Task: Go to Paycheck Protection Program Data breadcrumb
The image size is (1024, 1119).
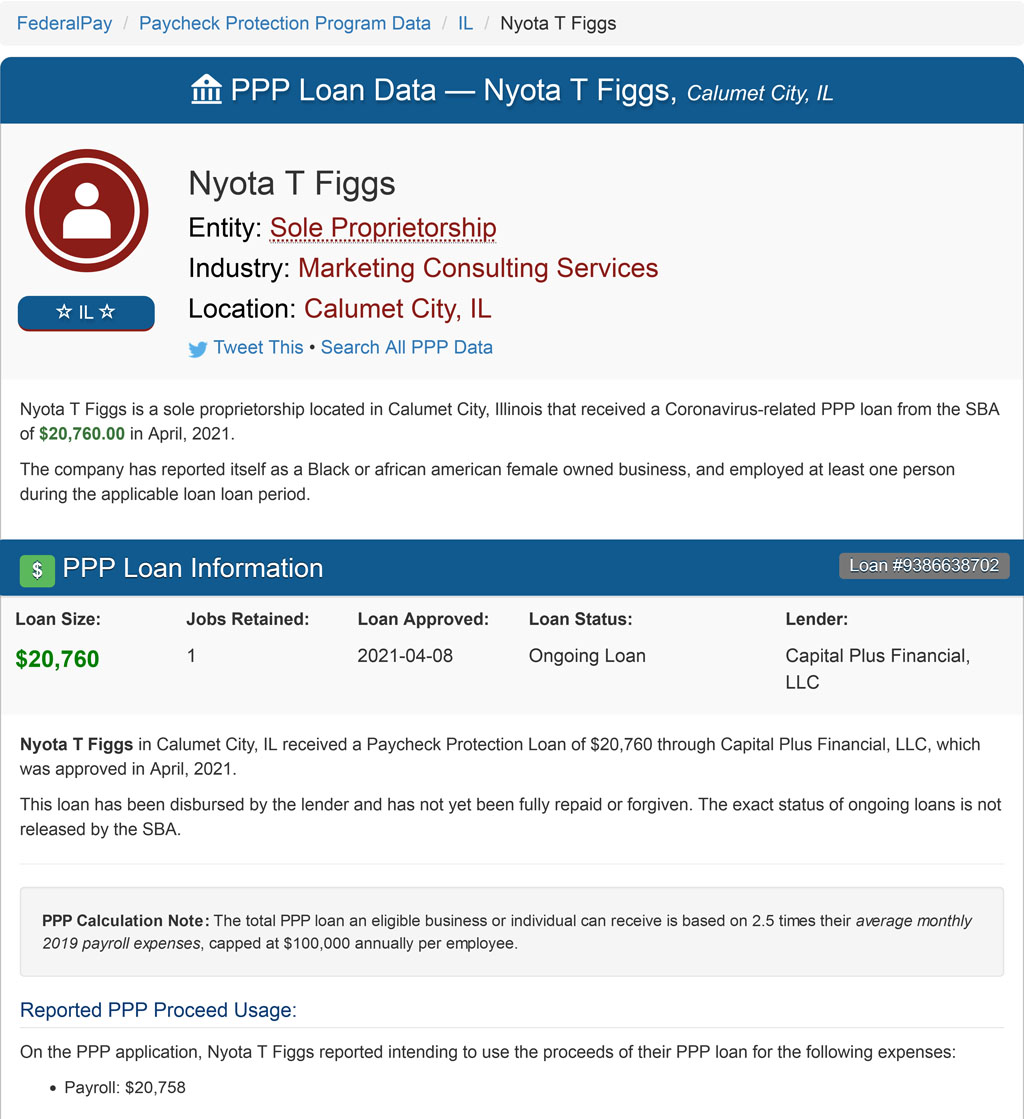Action: [285, 24]
